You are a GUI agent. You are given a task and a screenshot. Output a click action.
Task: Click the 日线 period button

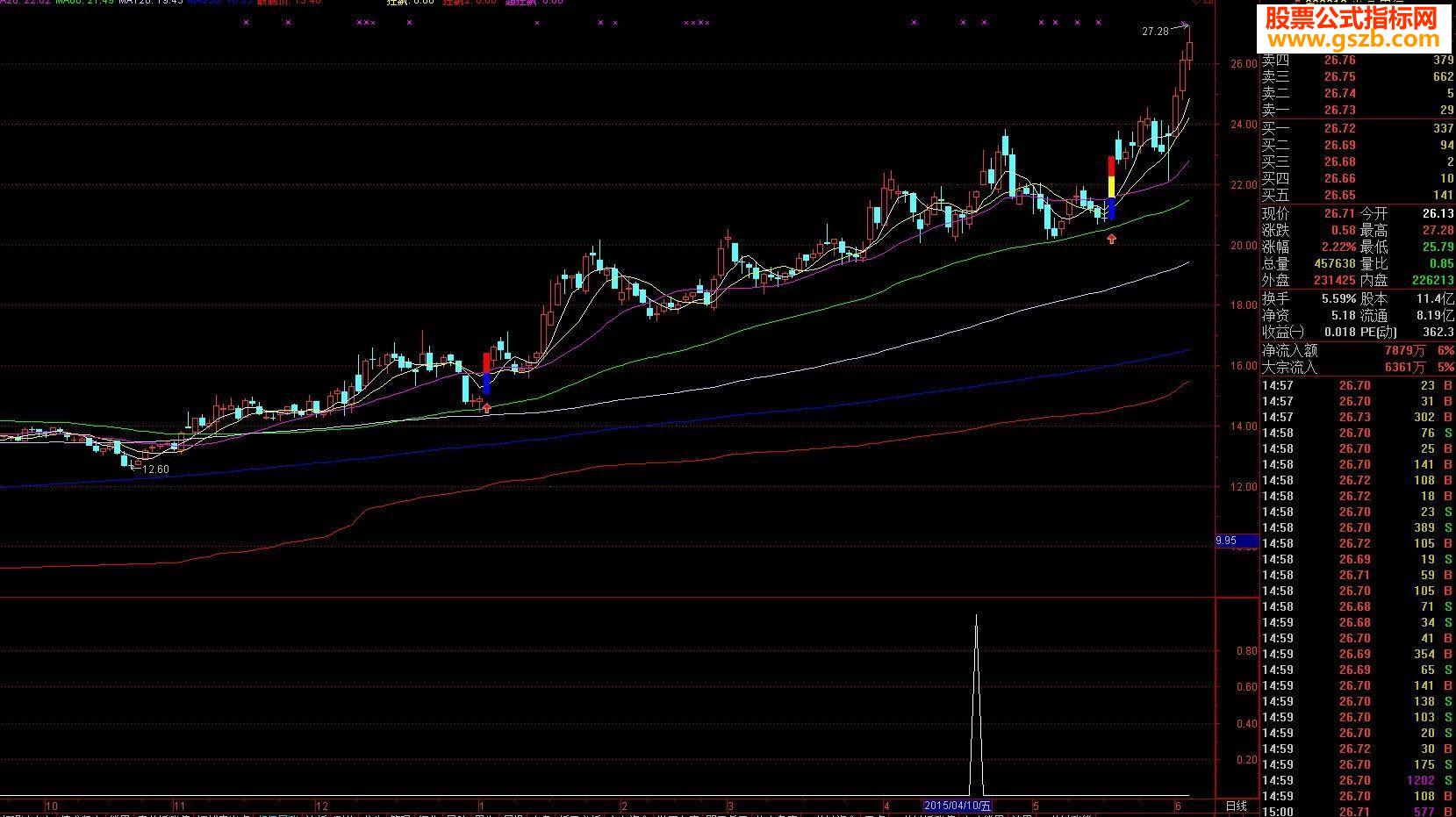(1236, 806)
